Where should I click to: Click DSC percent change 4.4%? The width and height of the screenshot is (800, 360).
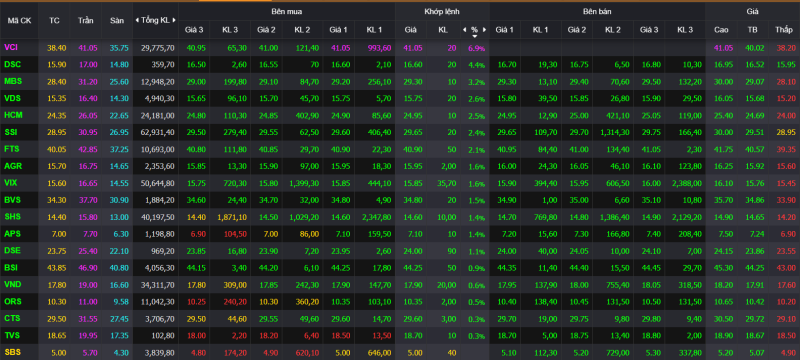pos(476,65)
